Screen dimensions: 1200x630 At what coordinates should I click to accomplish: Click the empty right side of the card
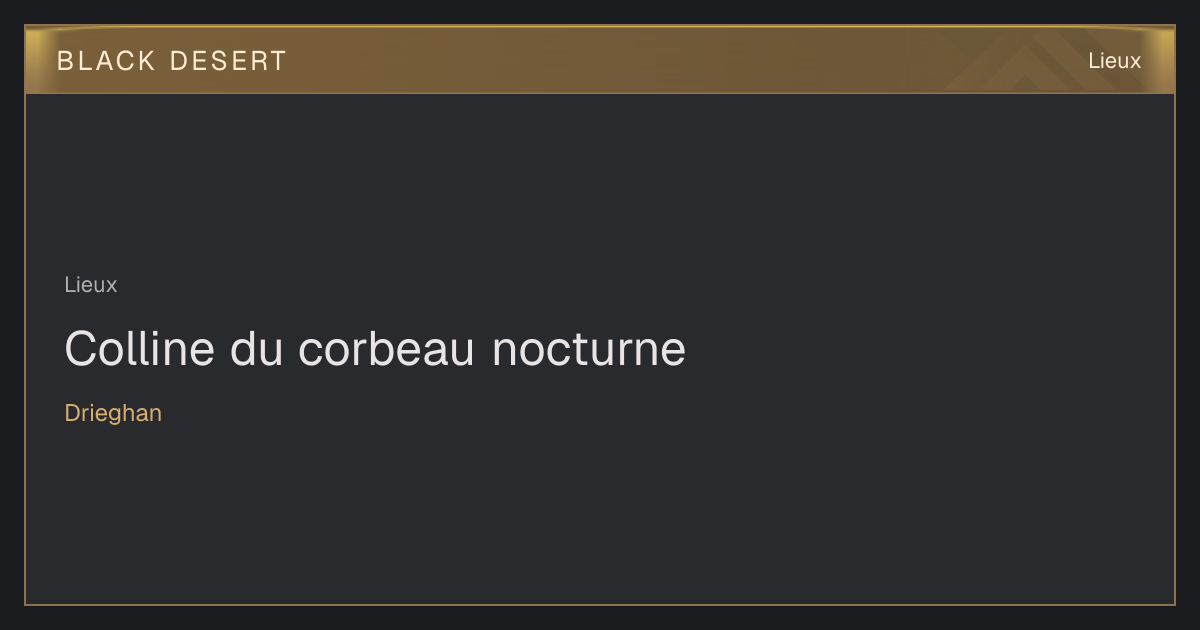(950, 350)
